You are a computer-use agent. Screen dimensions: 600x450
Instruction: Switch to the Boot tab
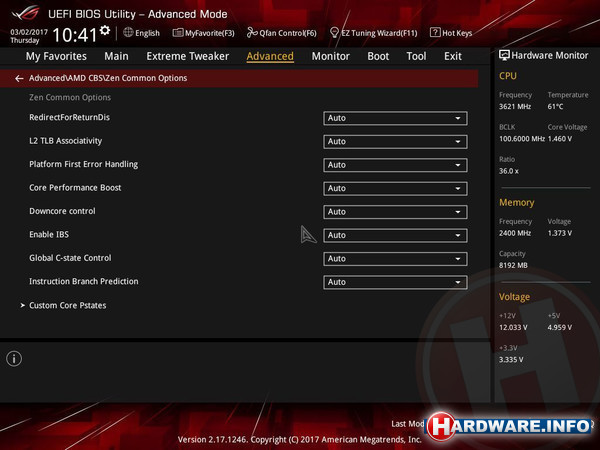378,56
